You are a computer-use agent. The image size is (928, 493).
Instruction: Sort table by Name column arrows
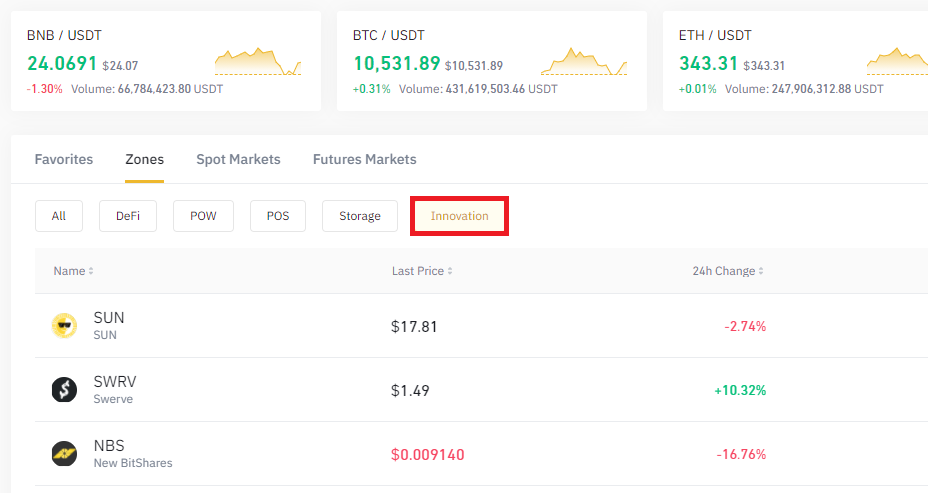tap(91, 271)
